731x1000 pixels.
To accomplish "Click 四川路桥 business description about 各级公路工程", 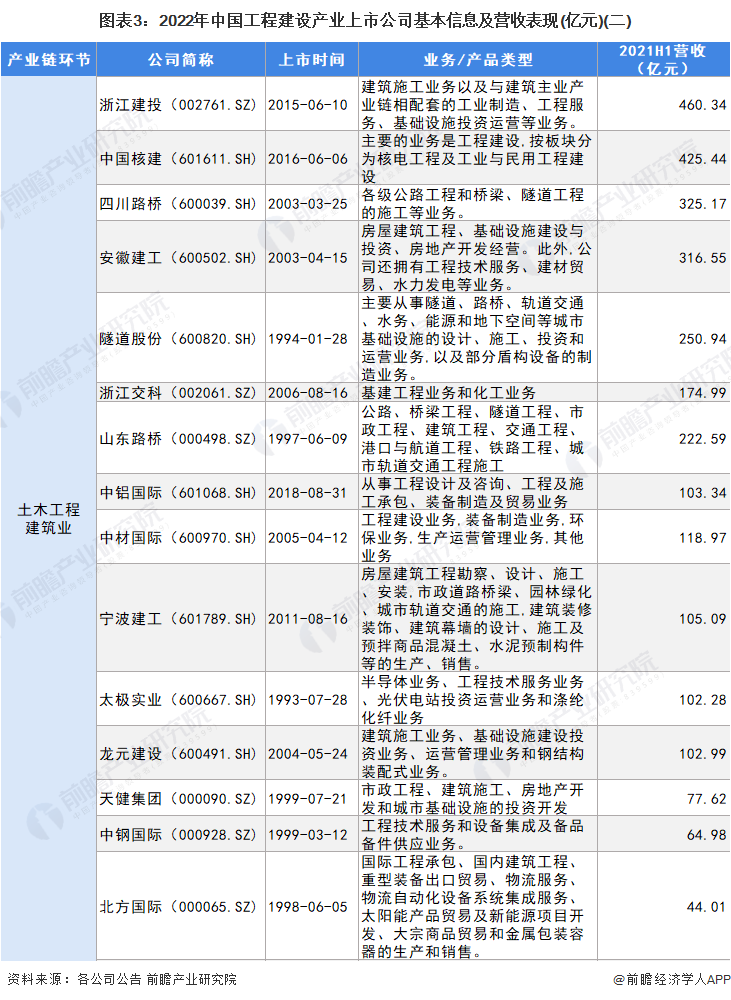I will pyautogui.click(x=473, y=204).
